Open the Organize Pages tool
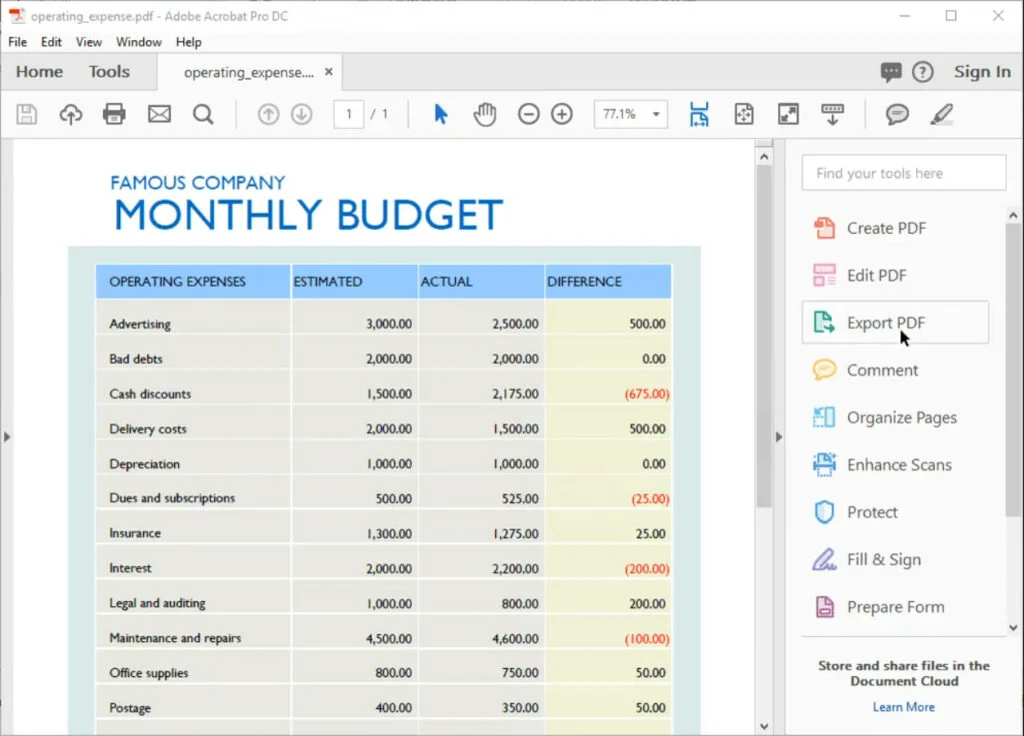1024x736 pixels. click(x=902, y=417)
